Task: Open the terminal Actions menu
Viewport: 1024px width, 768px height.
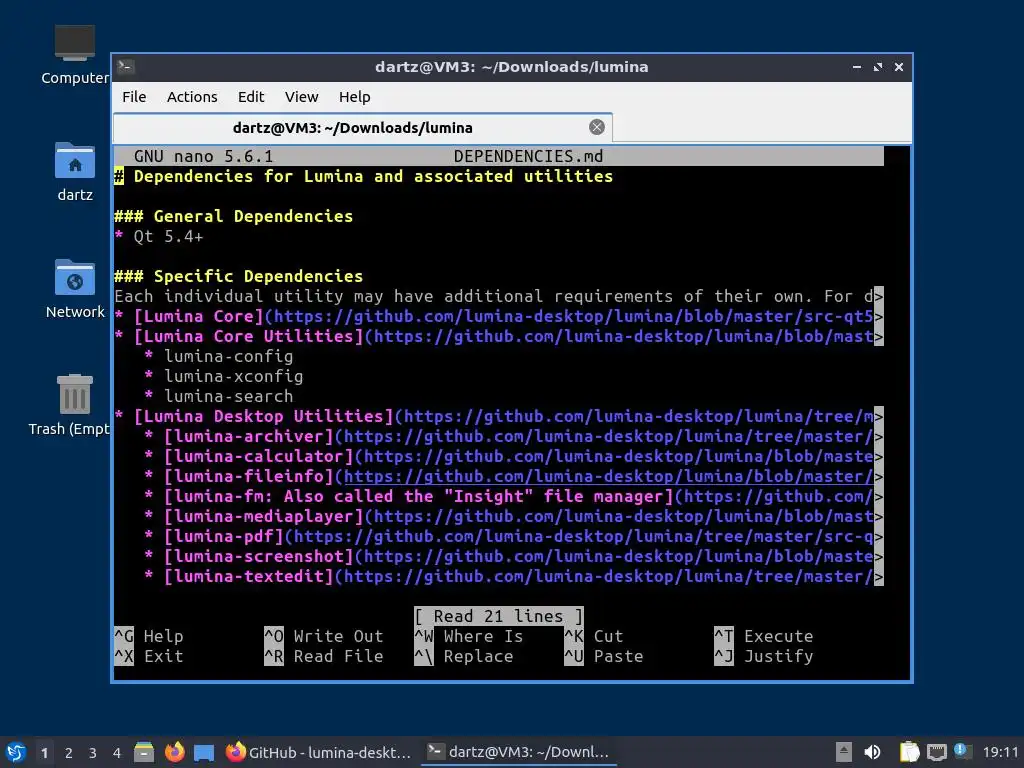Action: pyautogui.click(x=192, y=97)
